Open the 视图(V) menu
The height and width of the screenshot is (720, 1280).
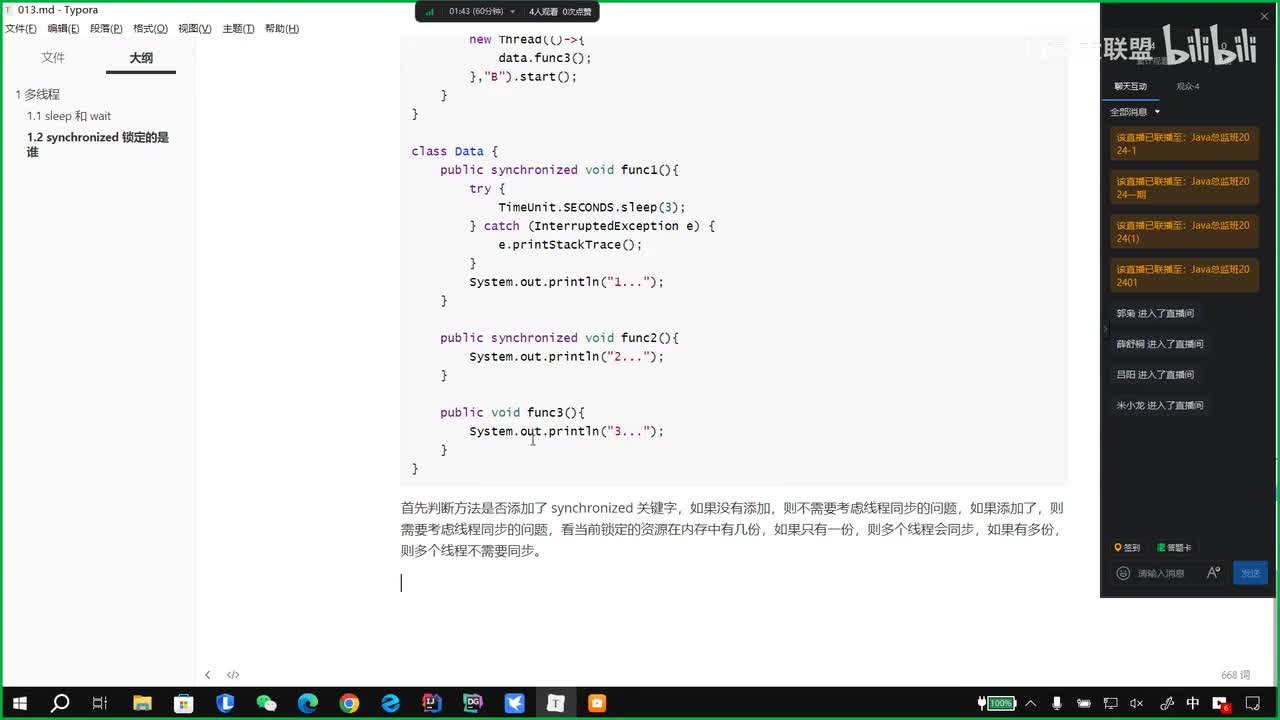[x=195, y=29]
